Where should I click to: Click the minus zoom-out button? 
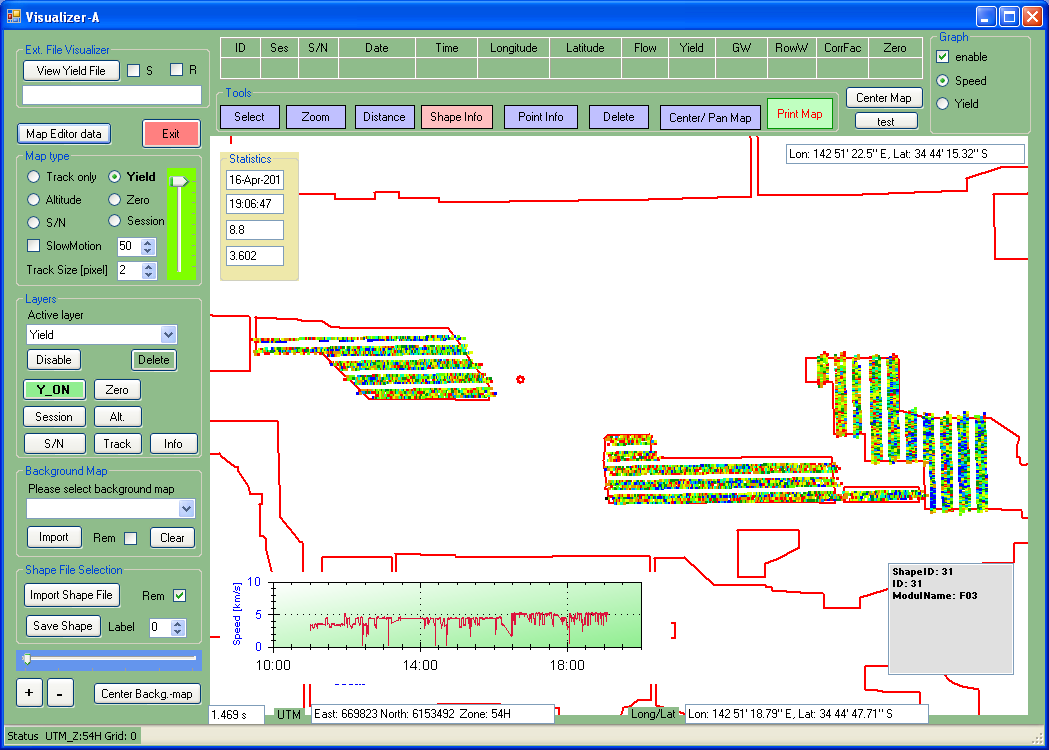(x=59, y=693)
